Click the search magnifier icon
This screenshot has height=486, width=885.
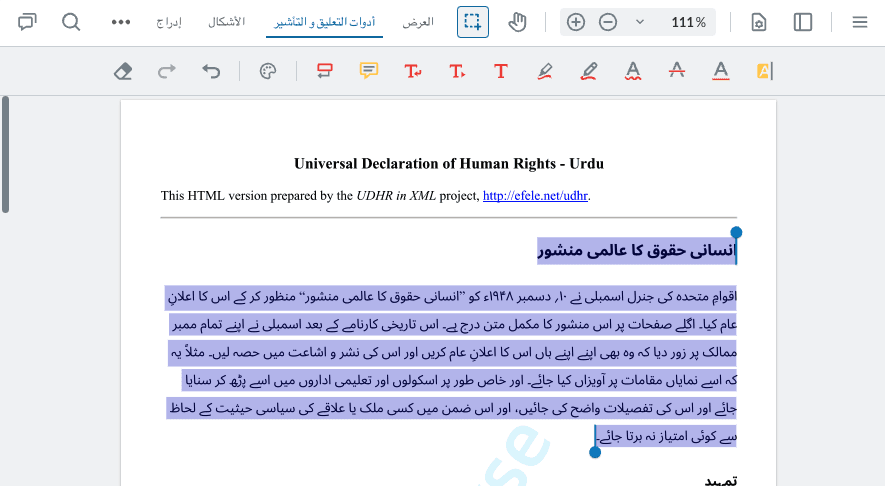71,22
